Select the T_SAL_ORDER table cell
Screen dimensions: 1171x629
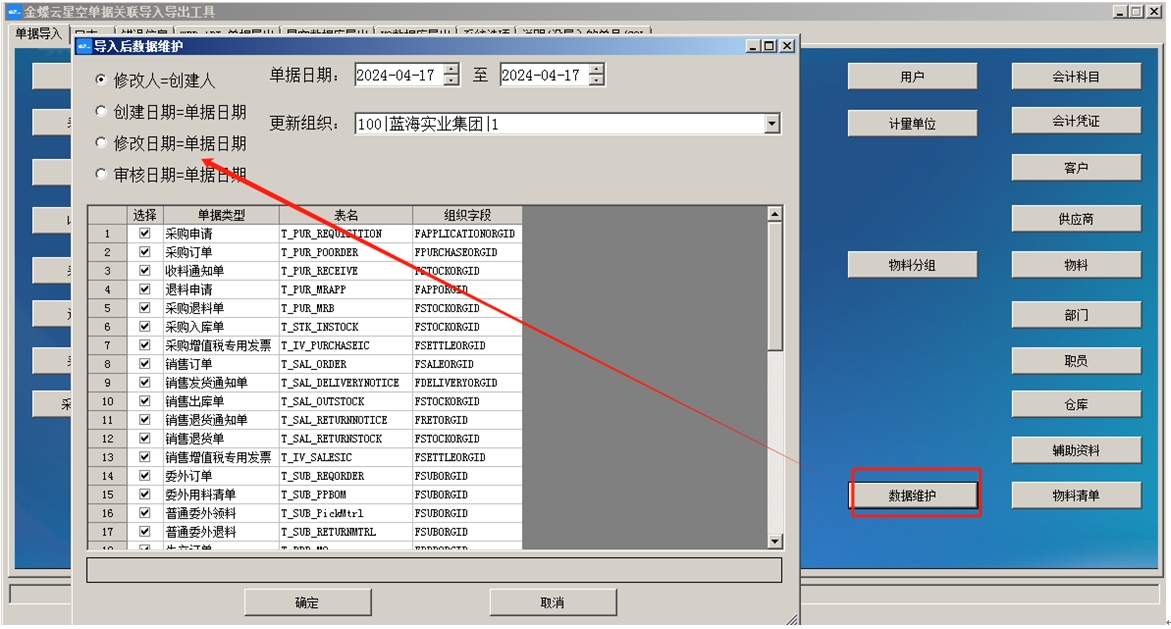click(x=346, y=364)
